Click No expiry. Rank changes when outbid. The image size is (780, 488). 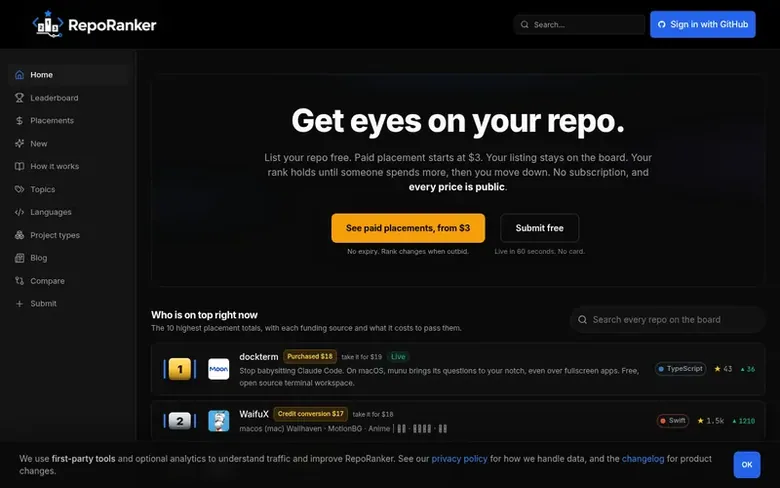[x=408, y=252]
